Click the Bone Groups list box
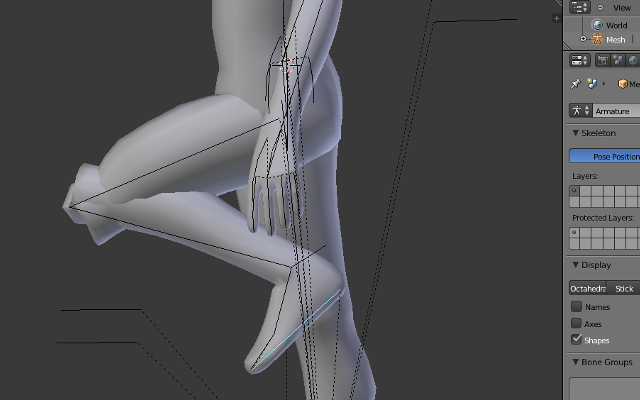The height and width of the screenshot is (400, 640). pos(605,389)
